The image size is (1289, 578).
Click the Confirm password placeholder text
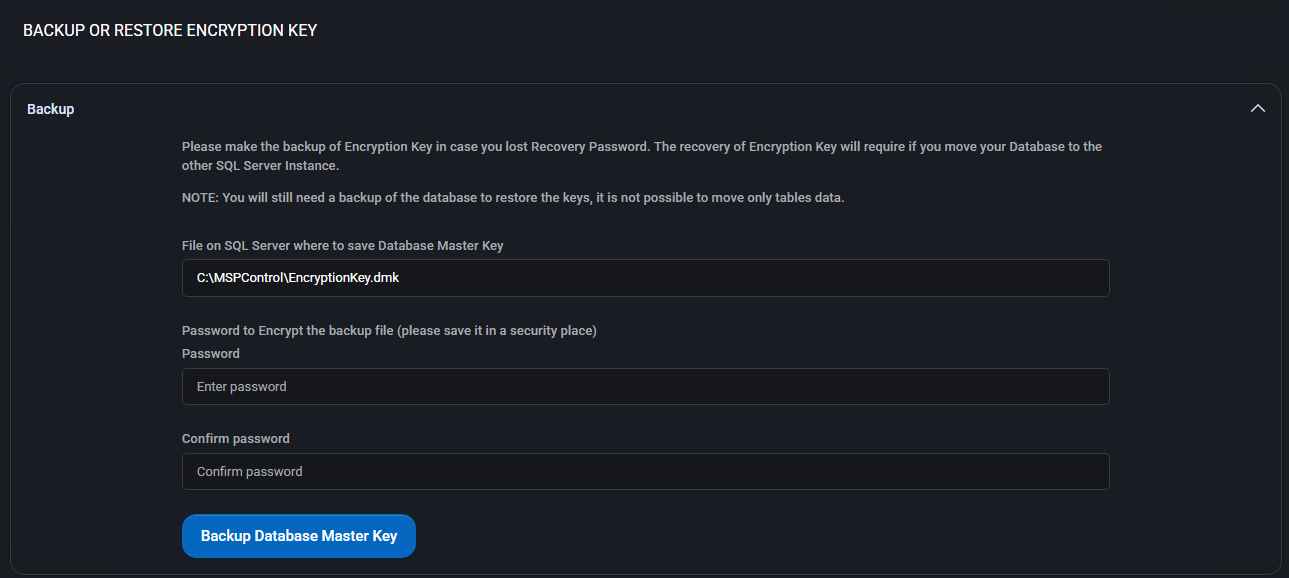pyautogui.click(x=250, y=471)
